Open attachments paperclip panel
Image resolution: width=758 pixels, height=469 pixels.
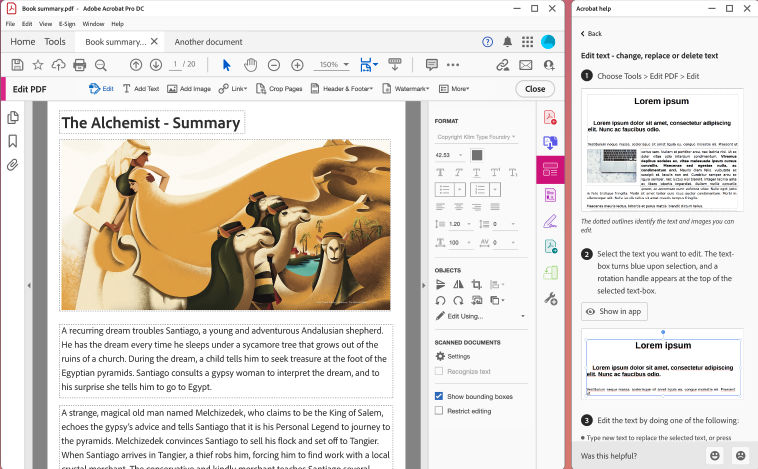point(13,164)
